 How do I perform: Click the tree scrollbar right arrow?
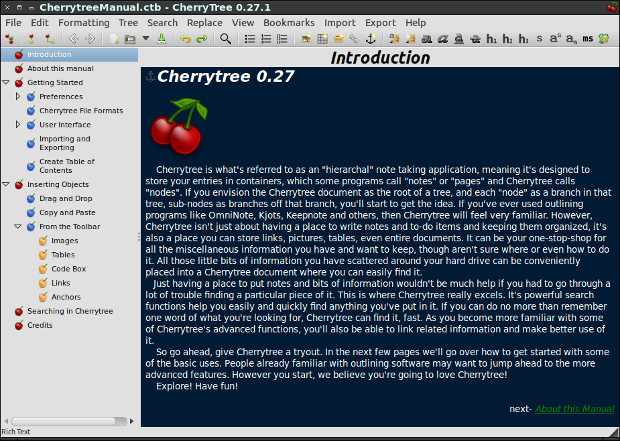coord(132,421)
